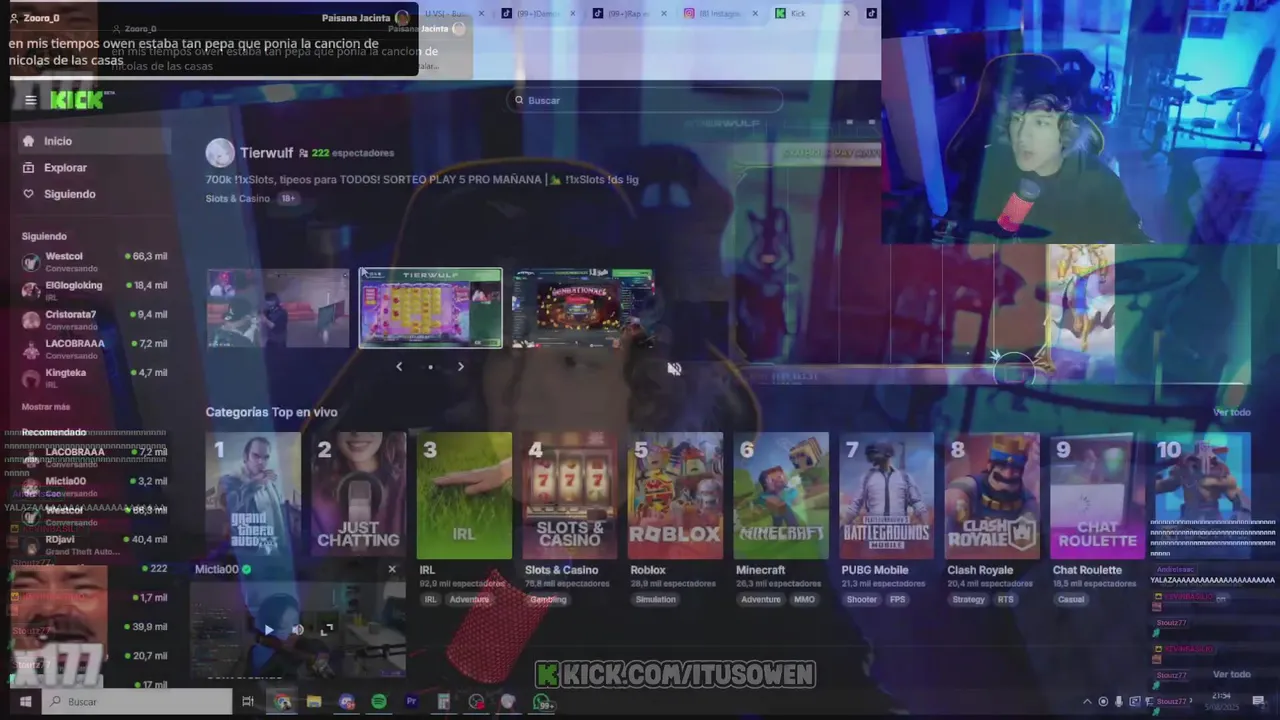Open the Slots & Casino category card
This screenshot has height=720, width=1280.
(x=570, y=496)
